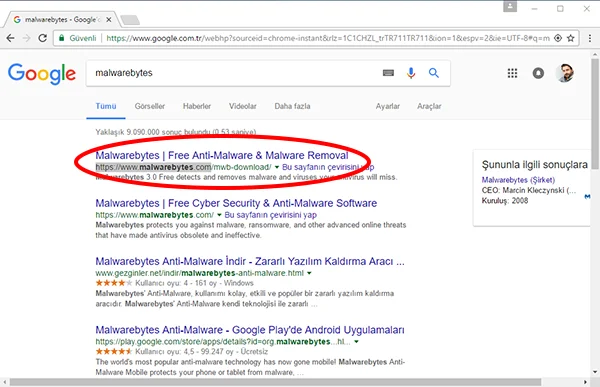600x387 pixels.
Task: Click the vertical scrollbar thumb
Action: (595, 113)
